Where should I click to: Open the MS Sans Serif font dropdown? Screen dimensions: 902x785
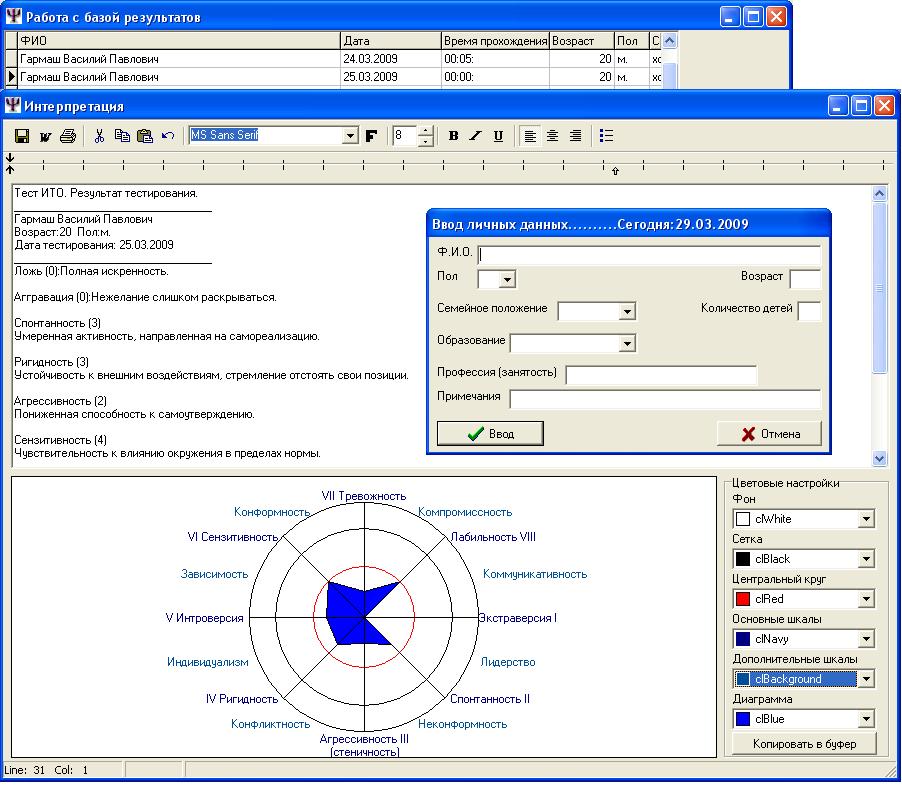[x=350, y=136]
